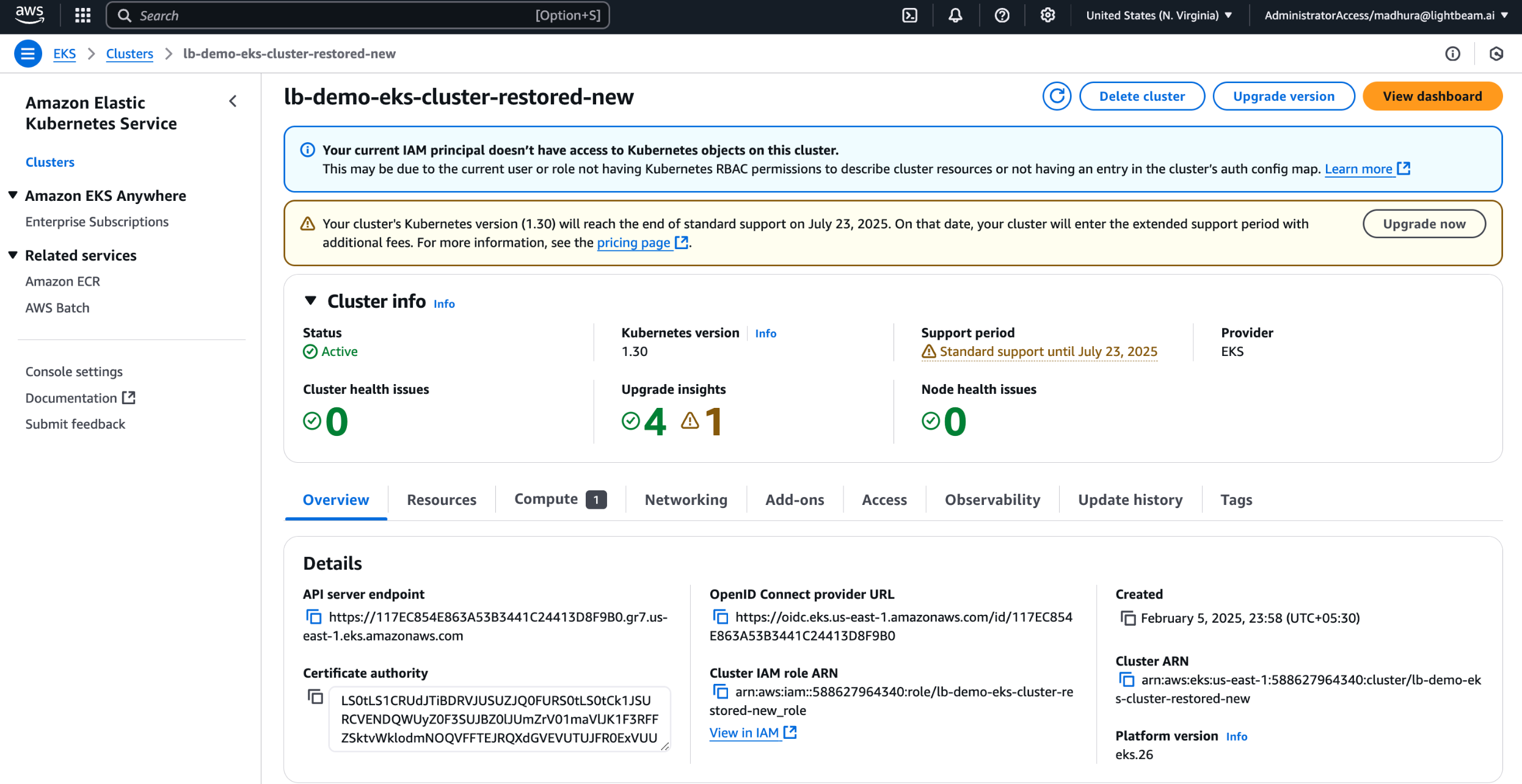
Task: Click the Active status check icon
Action: [310, 351]
